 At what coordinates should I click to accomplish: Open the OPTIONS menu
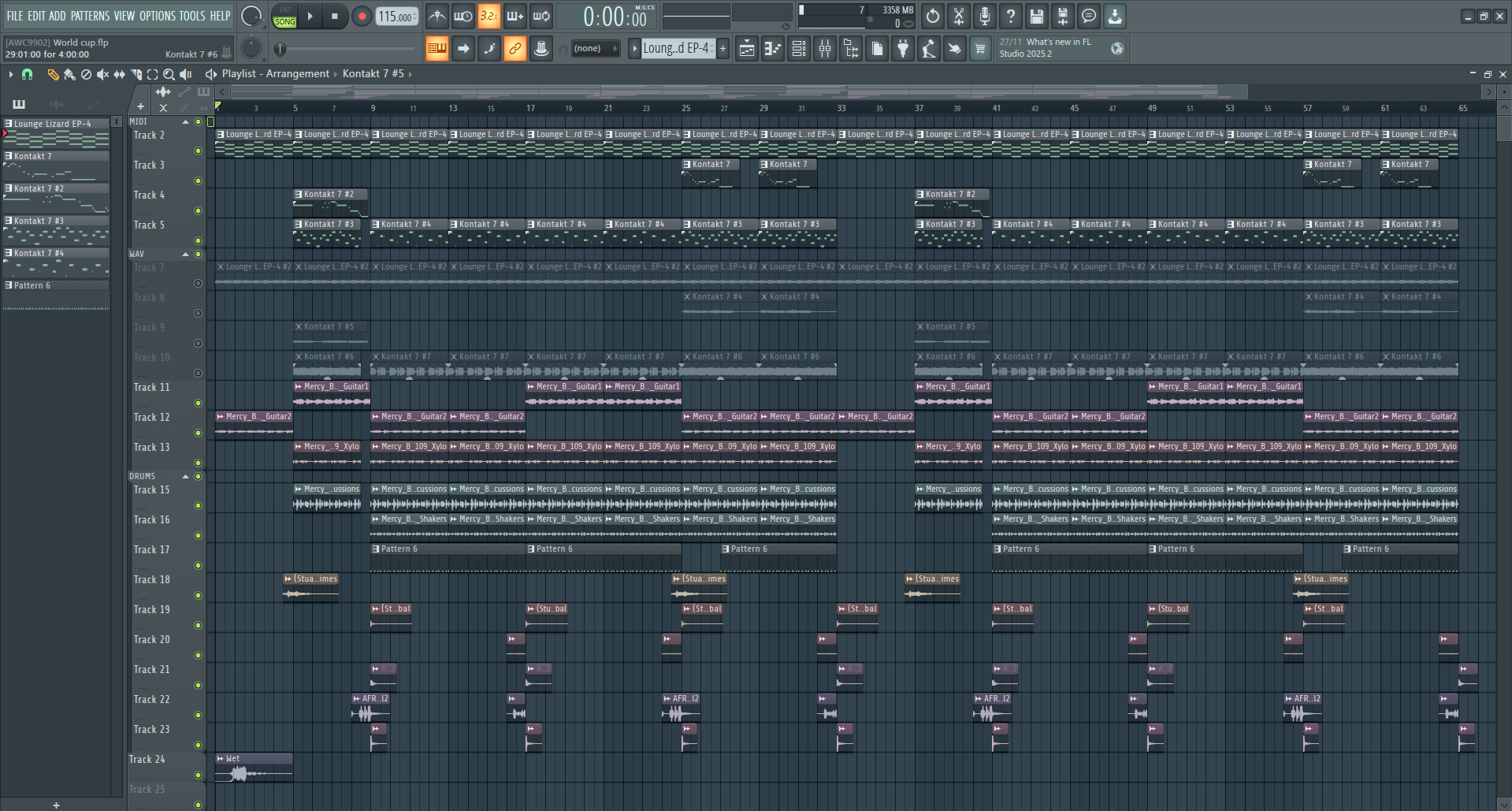pyautogui.click(x=158, y=16)
